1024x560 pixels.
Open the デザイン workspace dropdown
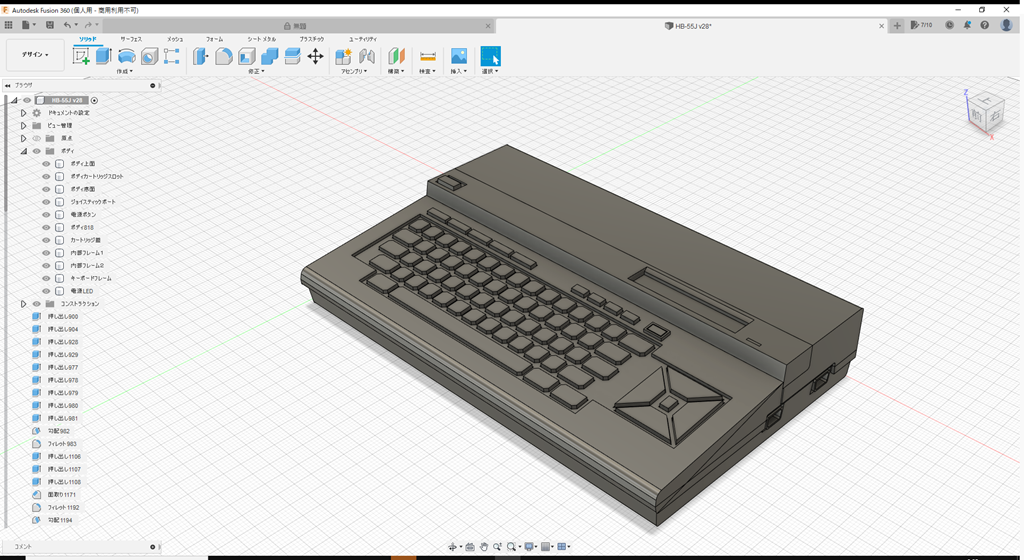[35, 55]
